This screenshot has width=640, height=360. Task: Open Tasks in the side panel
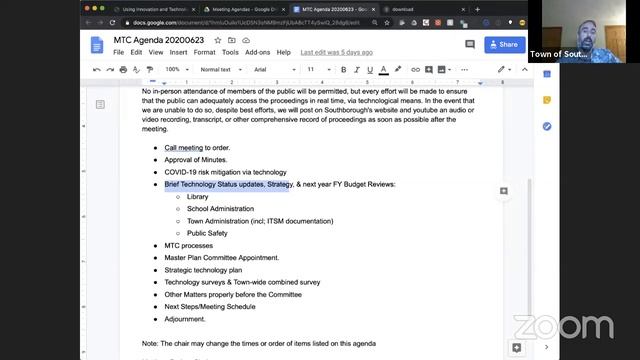(x=547, y=126)
